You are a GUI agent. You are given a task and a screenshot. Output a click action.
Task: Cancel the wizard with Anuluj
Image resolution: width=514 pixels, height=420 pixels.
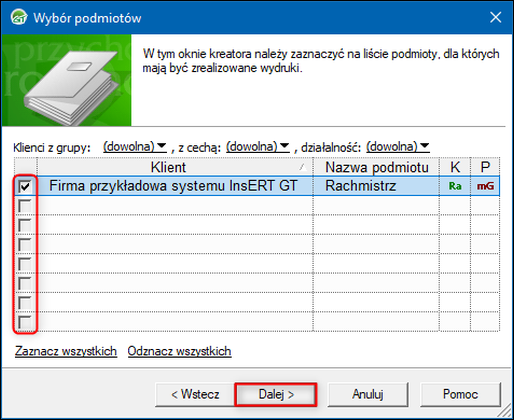click(368, 394)
